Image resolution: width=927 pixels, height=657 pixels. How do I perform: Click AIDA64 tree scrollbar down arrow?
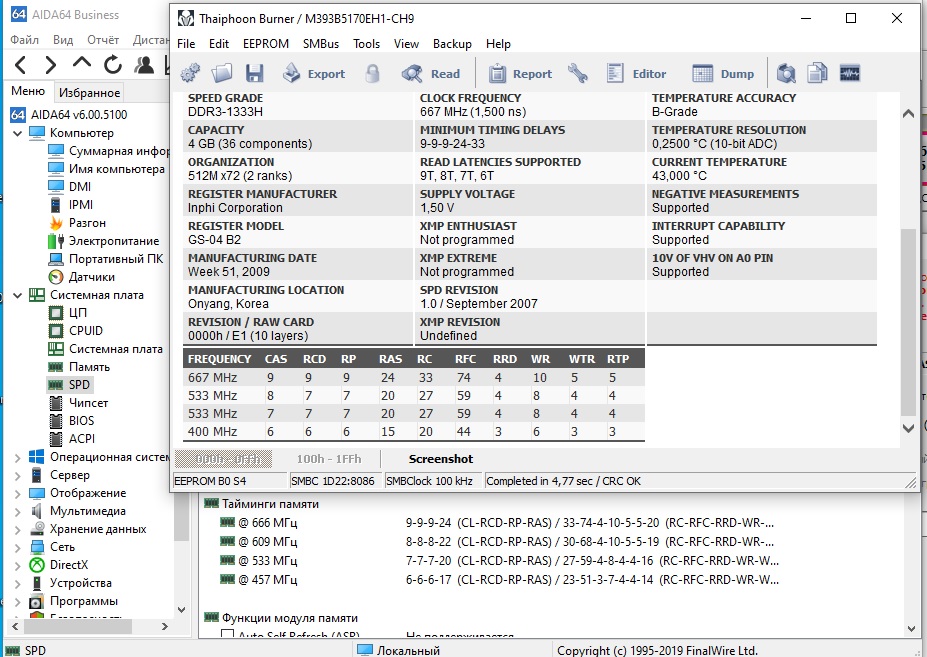[x=182, y=610]
